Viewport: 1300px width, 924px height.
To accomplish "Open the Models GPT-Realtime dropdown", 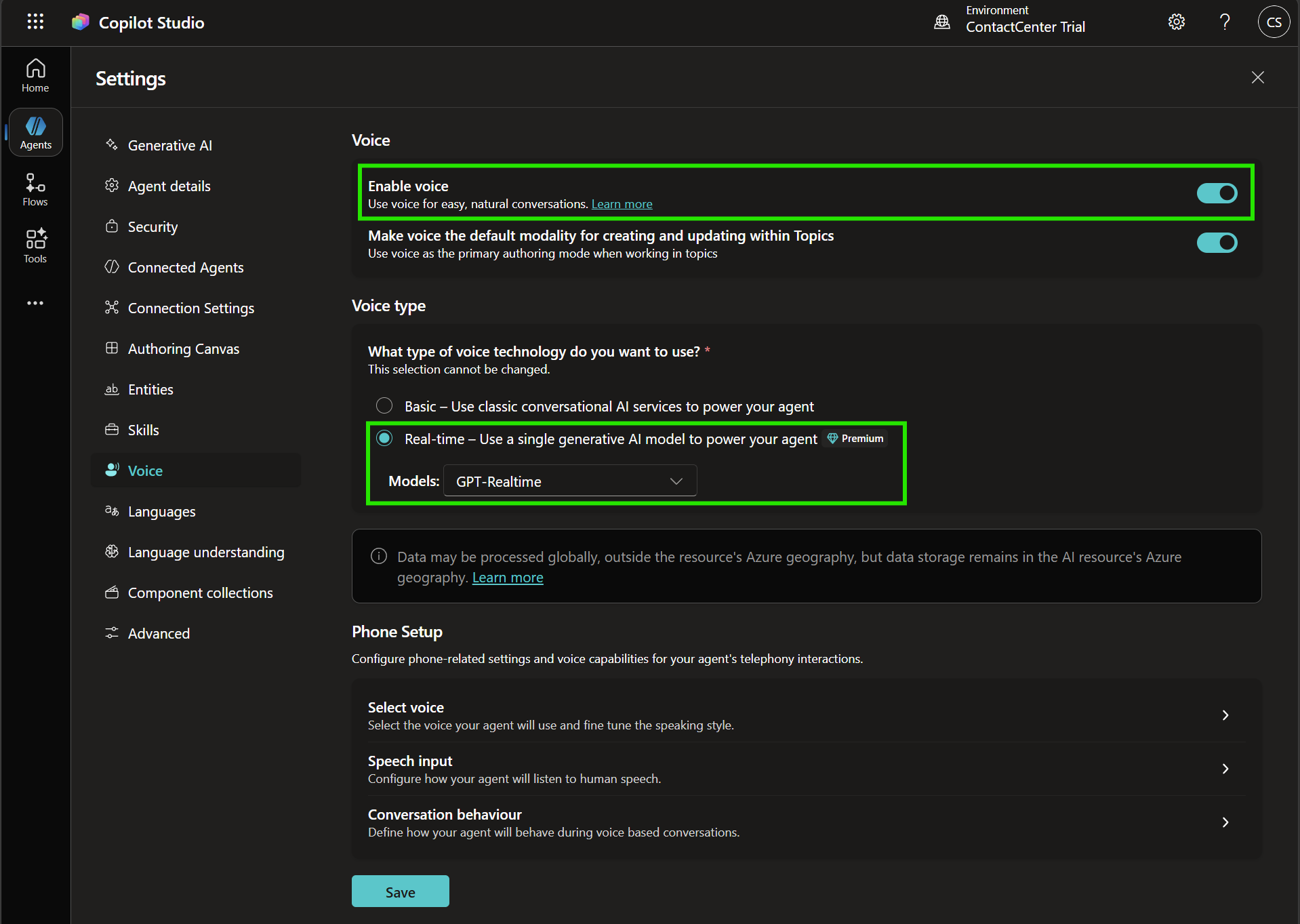I will 569,481.
